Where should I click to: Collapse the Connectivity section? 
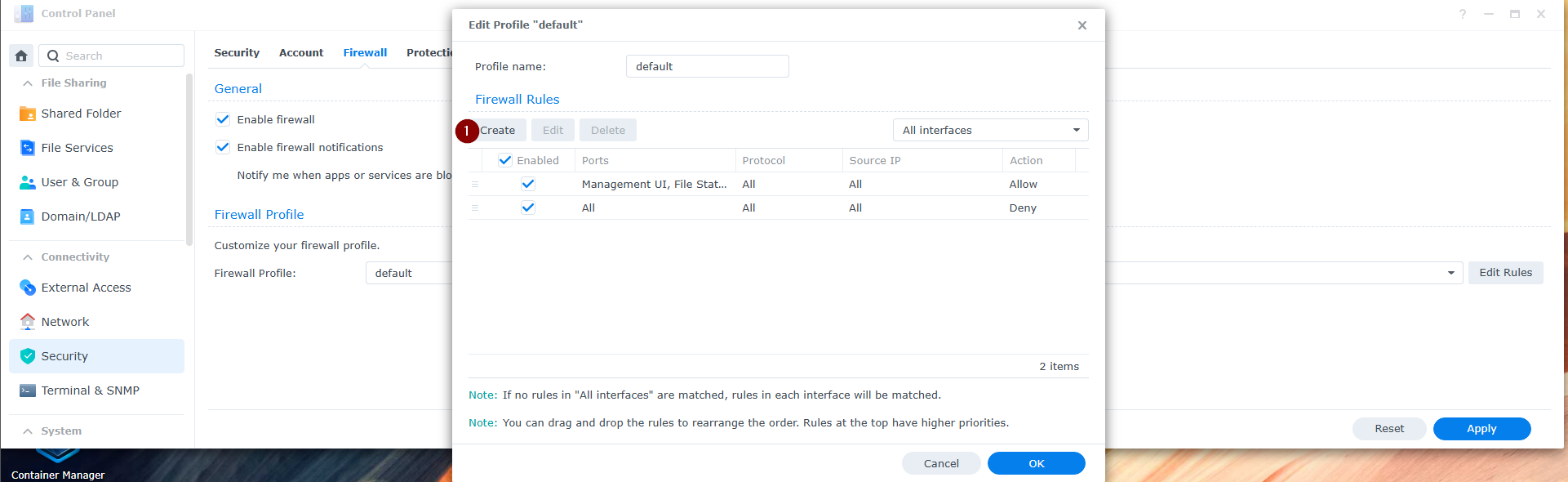click(28, 257)
